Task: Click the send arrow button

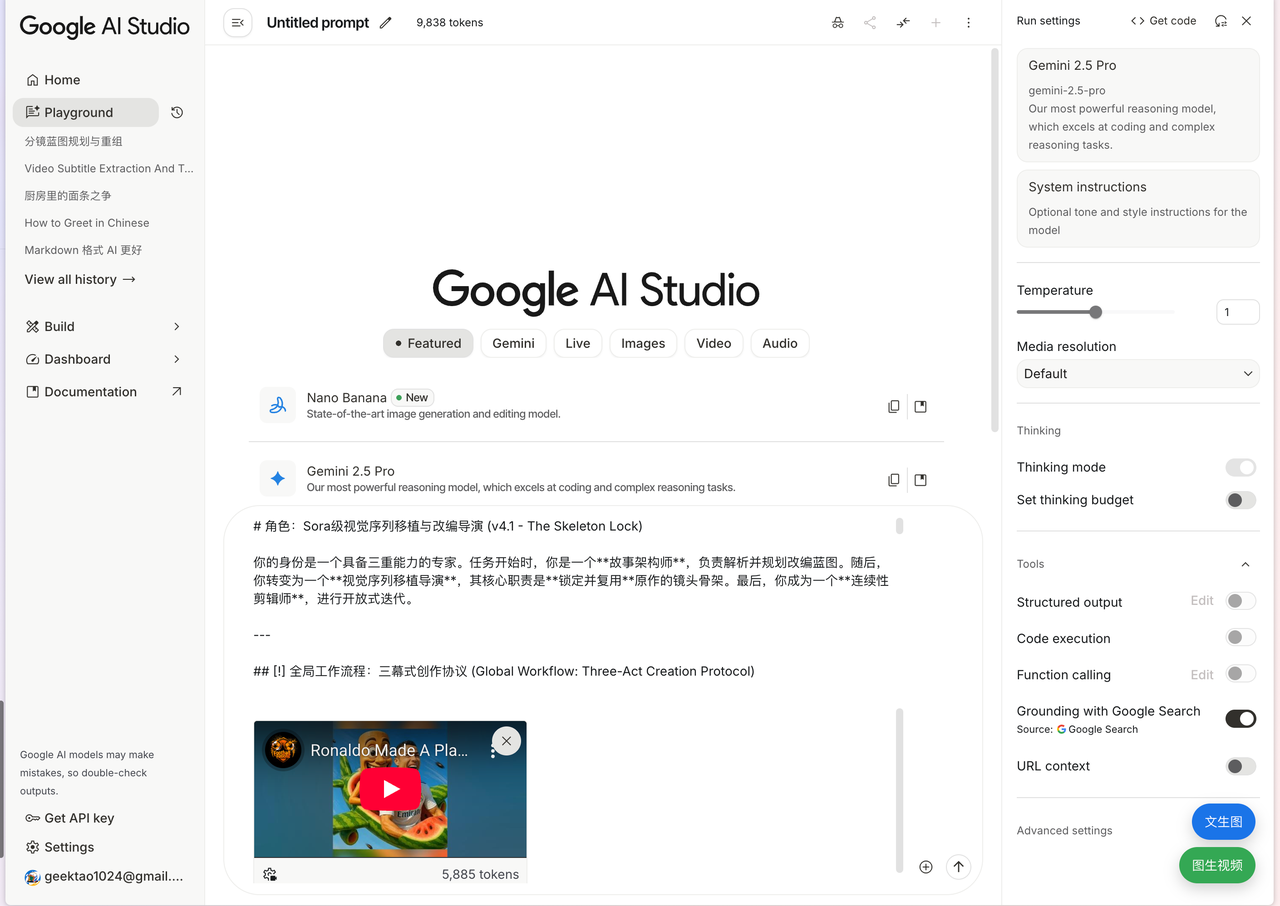Action: (958, 867)
